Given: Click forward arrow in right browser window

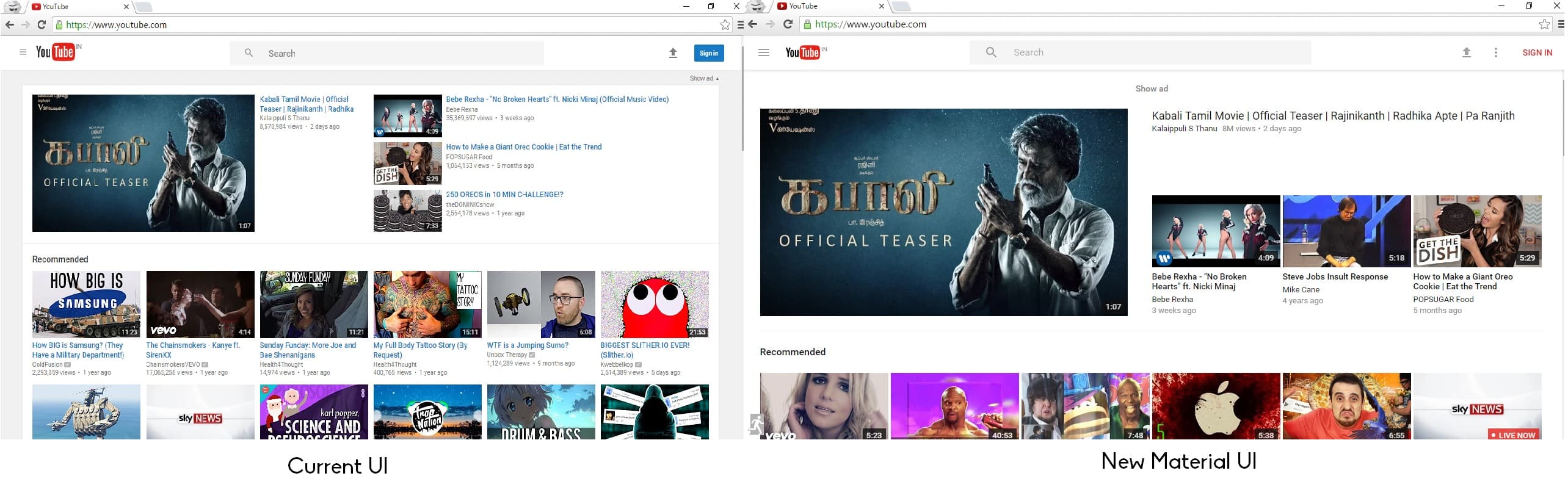Looking at the screenshot, I should click(770, 24).
